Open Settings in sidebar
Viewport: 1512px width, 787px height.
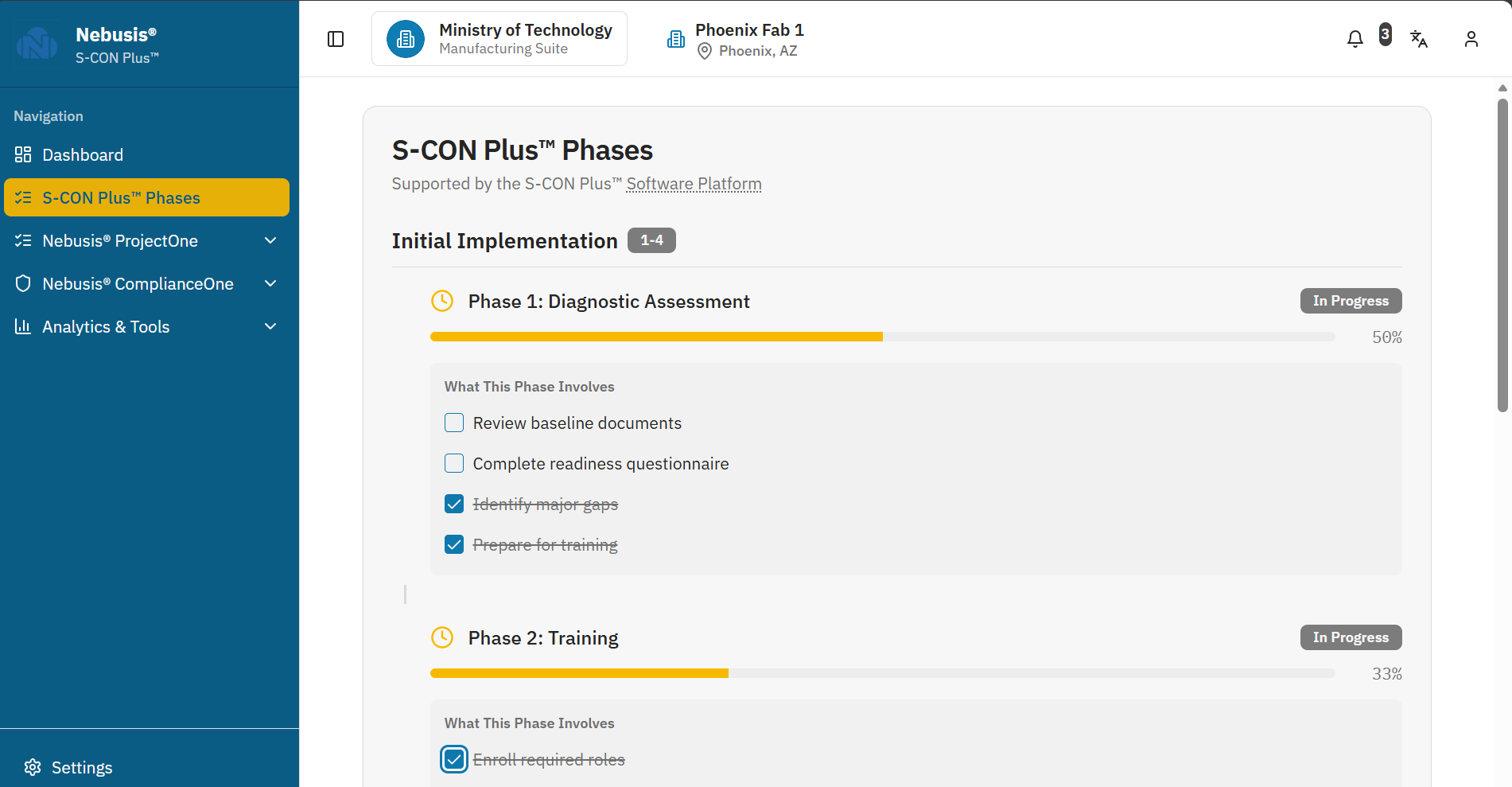(68, 767)
